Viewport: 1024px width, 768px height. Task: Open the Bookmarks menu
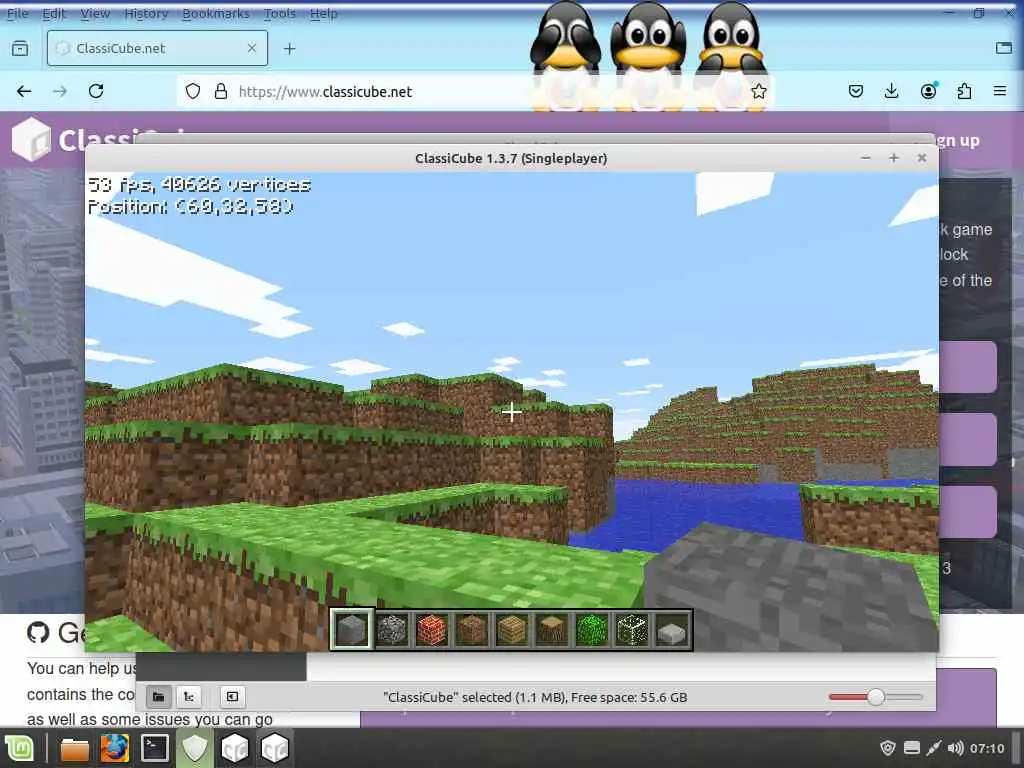[216, 13]
